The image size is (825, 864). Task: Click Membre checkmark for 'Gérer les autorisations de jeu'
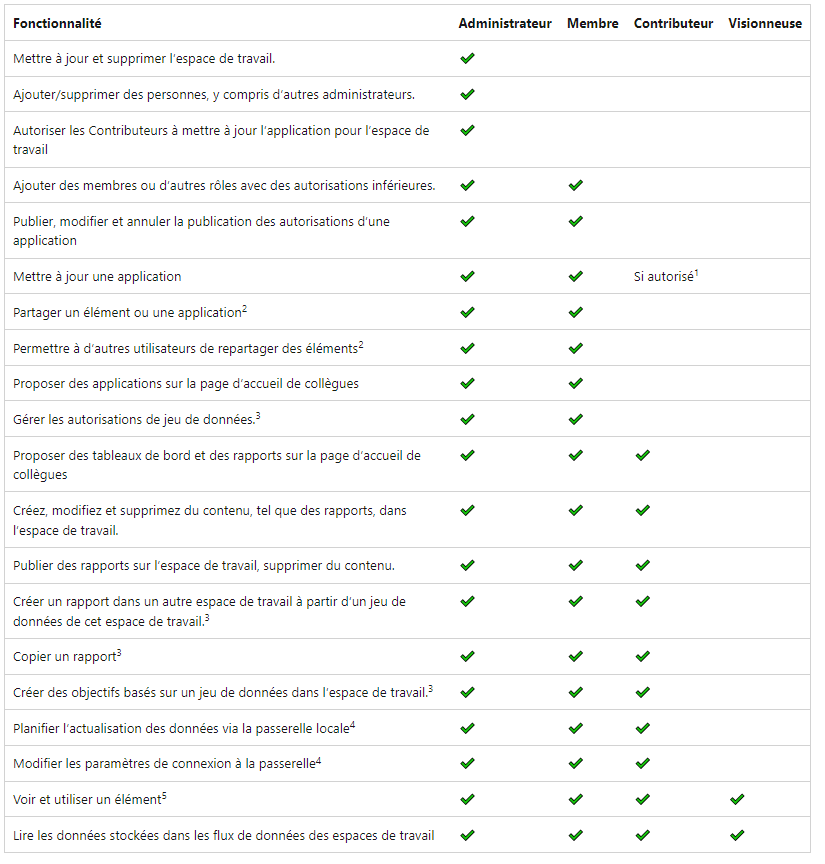(x=575, y=419)
